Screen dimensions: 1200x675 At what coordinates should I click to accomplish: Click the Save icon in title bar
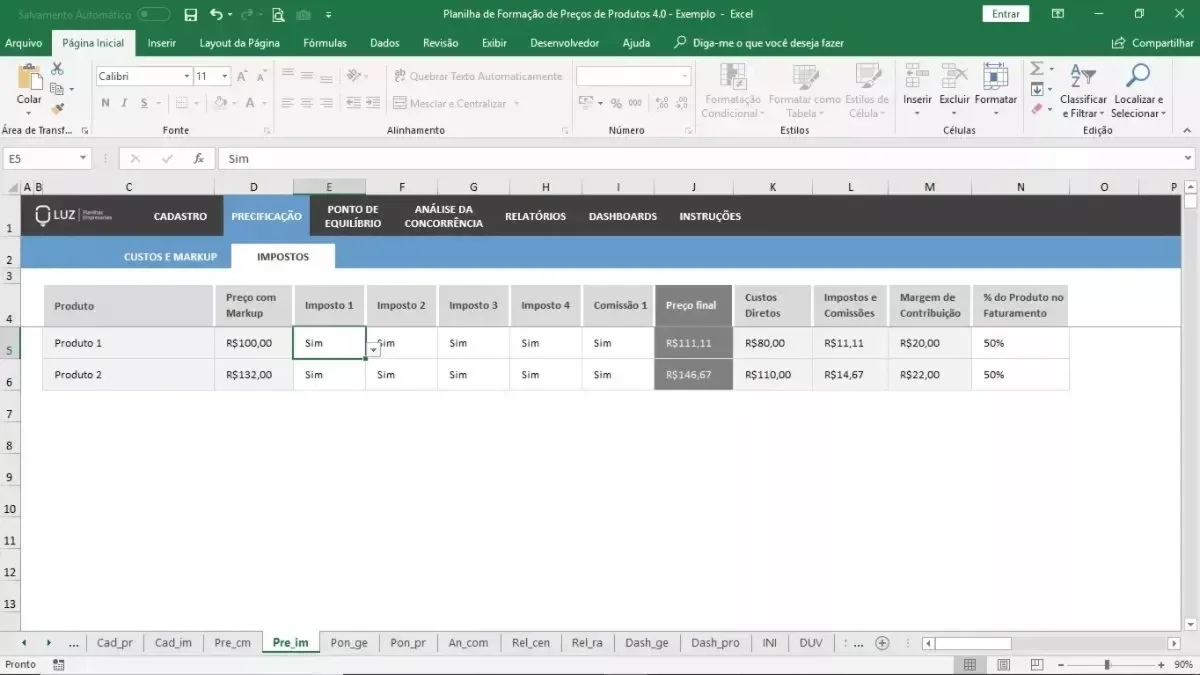(x=190, y=14)
